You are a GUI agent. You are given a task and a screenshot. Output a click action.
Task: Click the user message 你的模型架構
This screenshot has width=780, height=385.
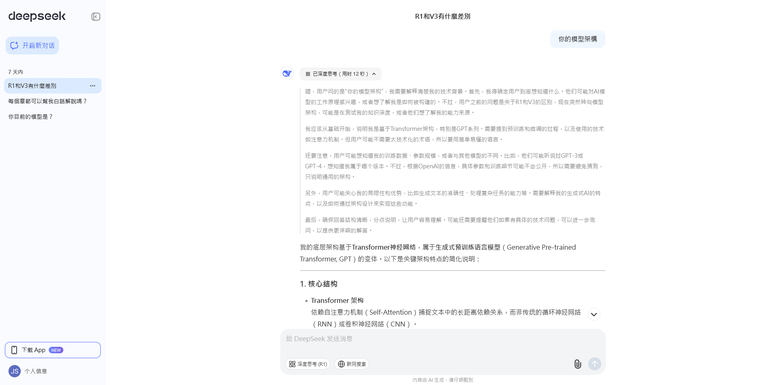(578, 39)
